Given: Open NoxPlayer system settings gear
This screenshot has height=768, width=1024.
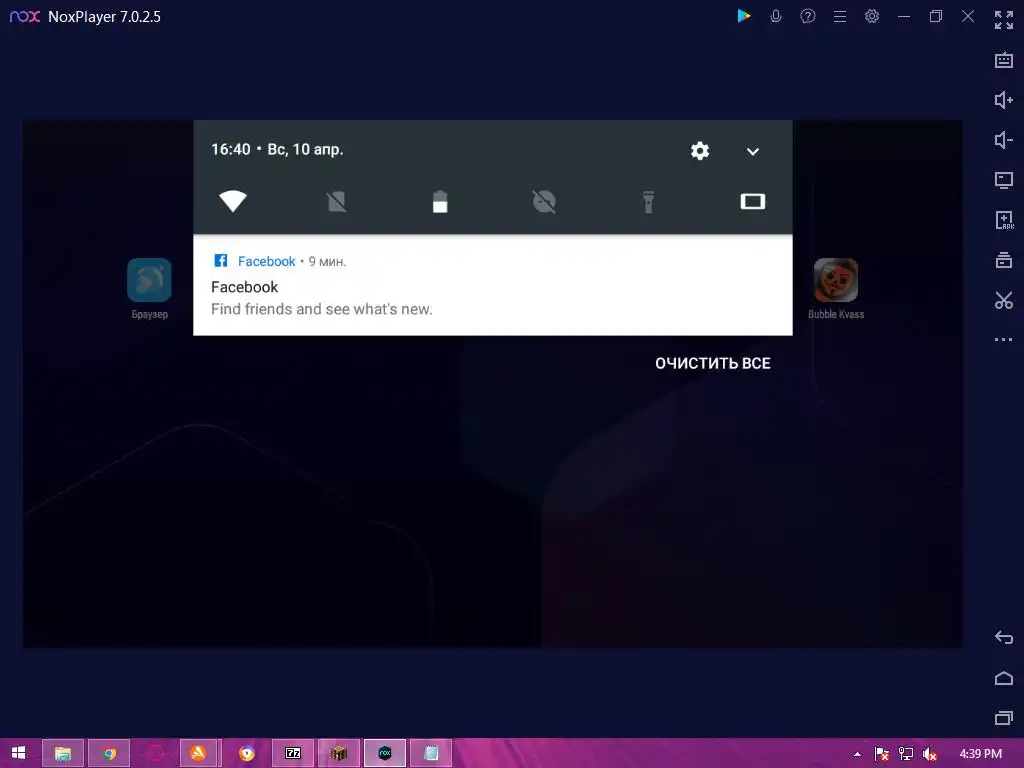Looking at the screenshot, I should pyautogui.click(x=872, y=16).
